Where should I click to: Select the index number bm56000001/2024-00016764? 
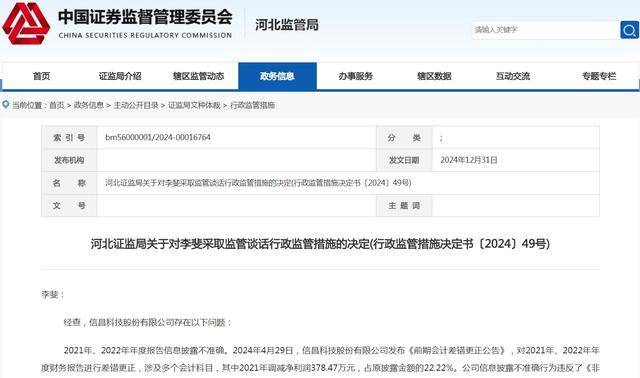click(158, 138)
